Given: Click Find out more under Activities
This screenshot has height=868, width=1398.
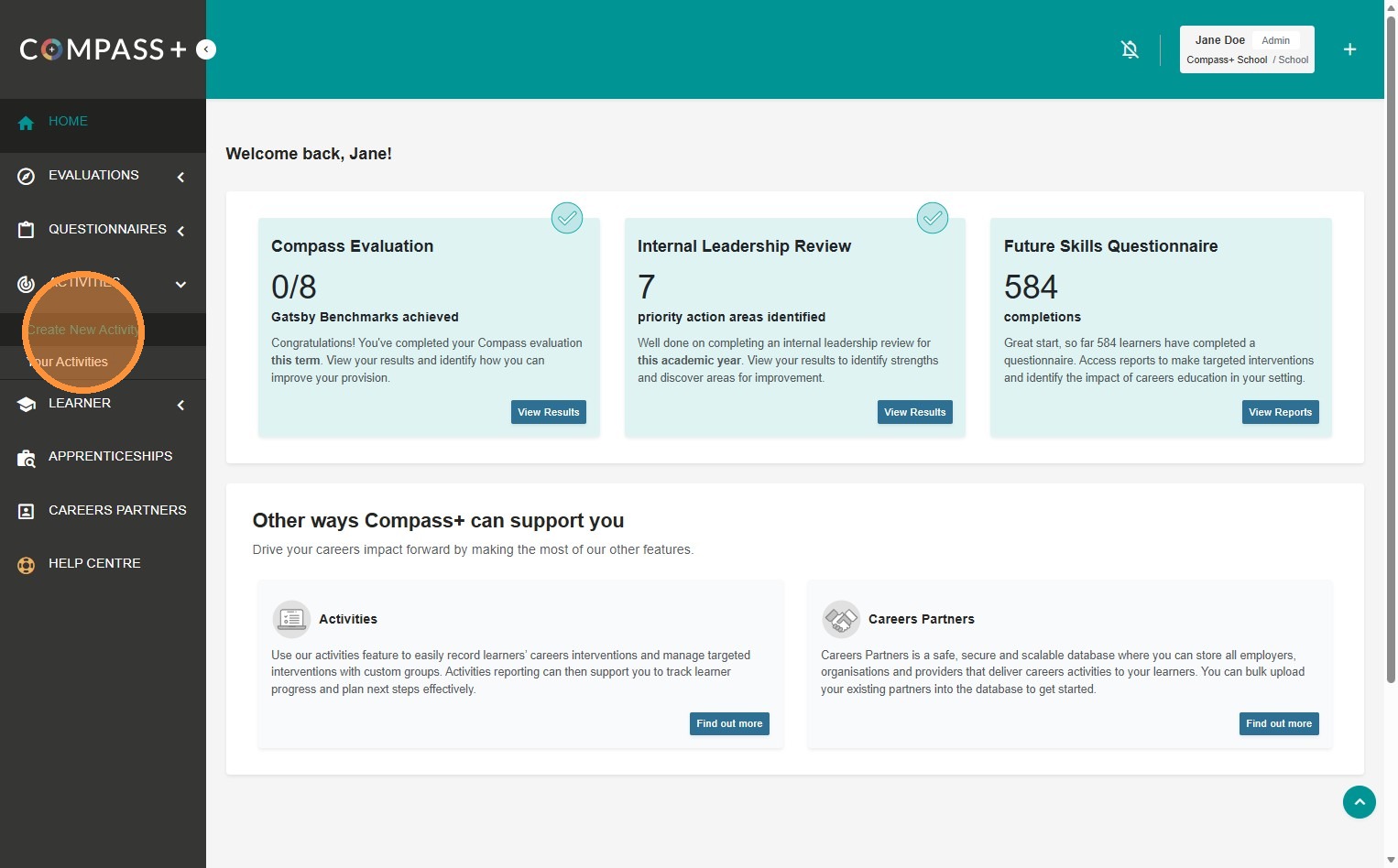Looking at the screenshot, I should pyautogui.click(x=729, y=723).
